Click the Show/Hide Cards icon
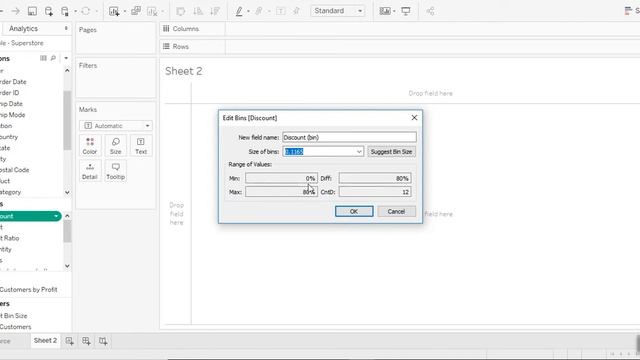 [384, 11]
